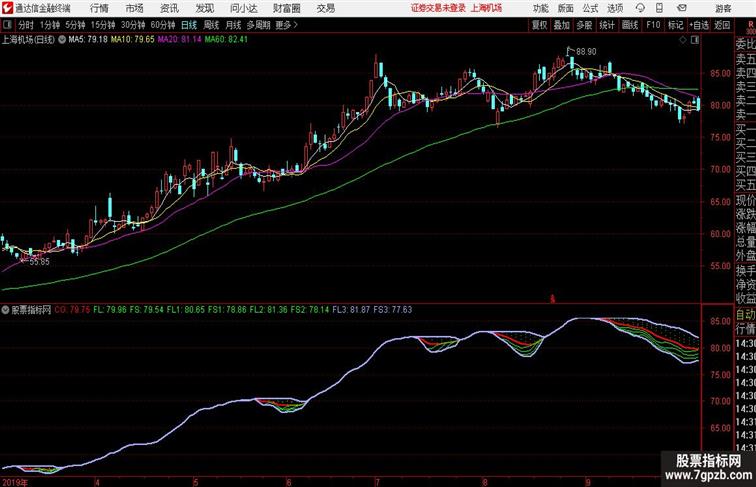Open the 选项 menu
Viewport: 756px width, 487px height.
point(615,8)
